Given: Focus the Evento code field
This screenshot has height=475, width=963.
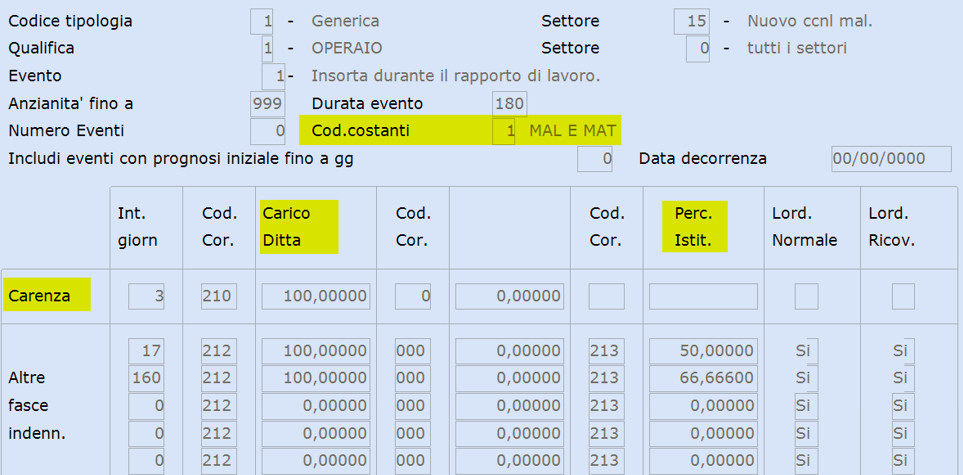Looking at the screenshot, I should [x=273, y=76].
